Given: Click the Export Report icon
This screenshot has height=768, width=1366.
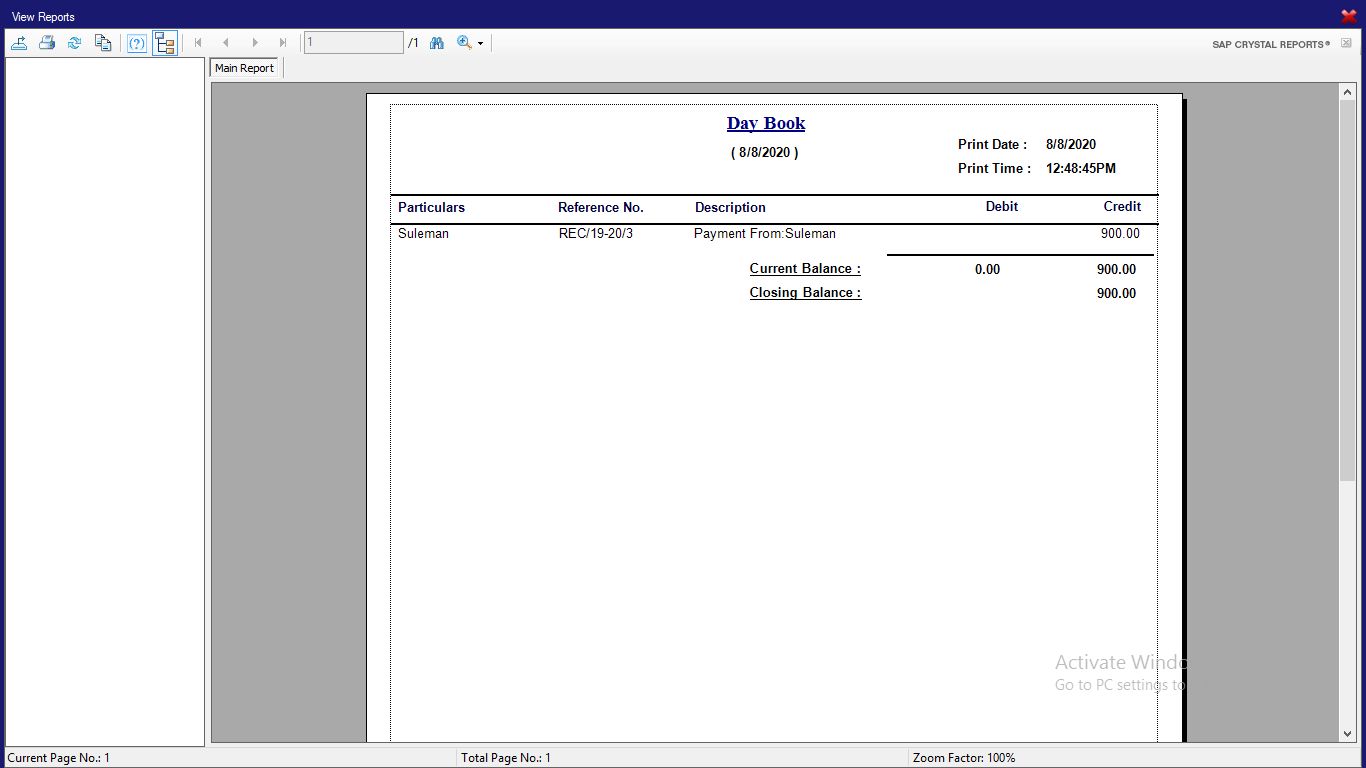Looking at the screenshot, I should coord(19,43).
